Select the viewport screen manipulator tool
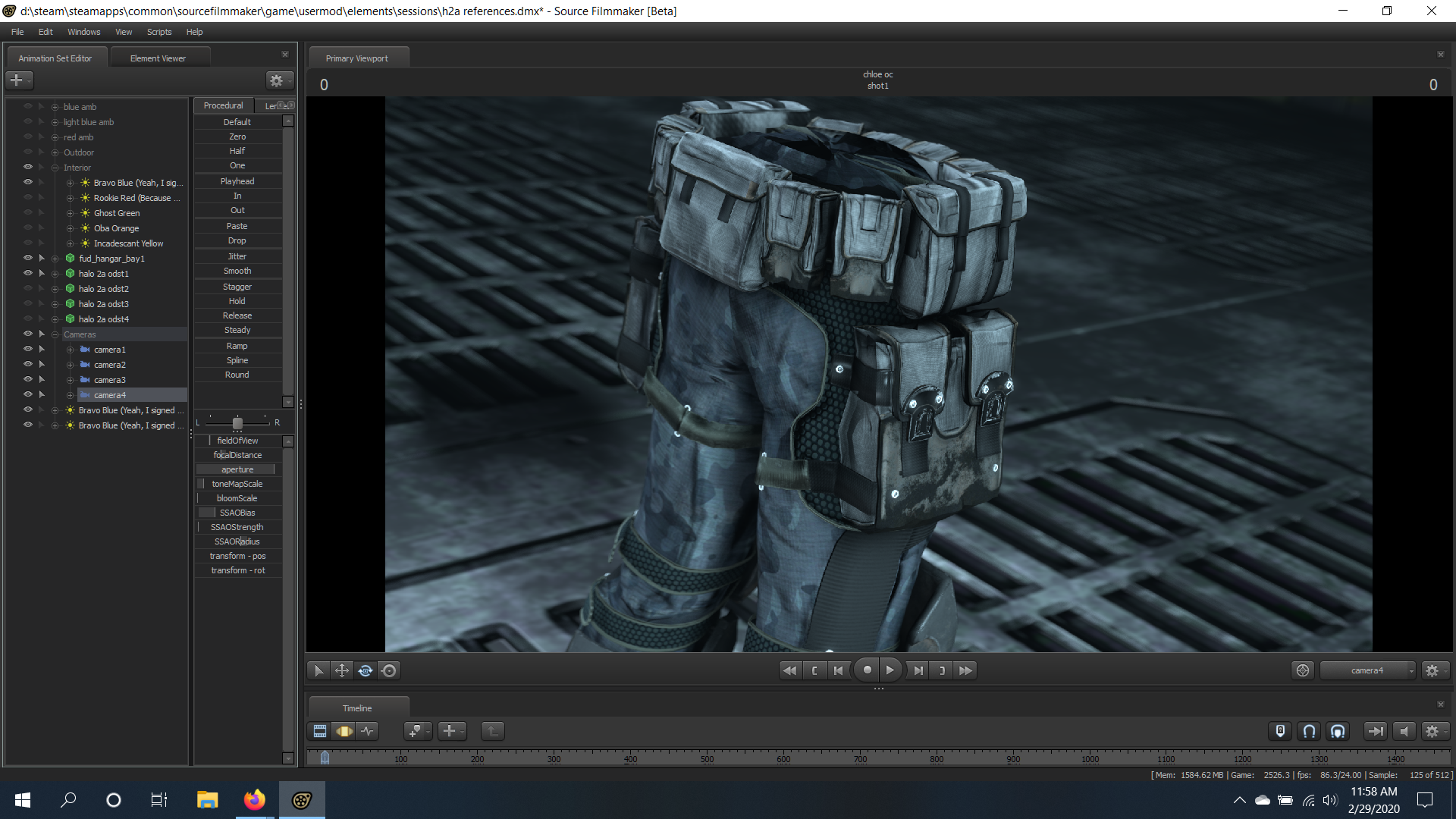 389,670
